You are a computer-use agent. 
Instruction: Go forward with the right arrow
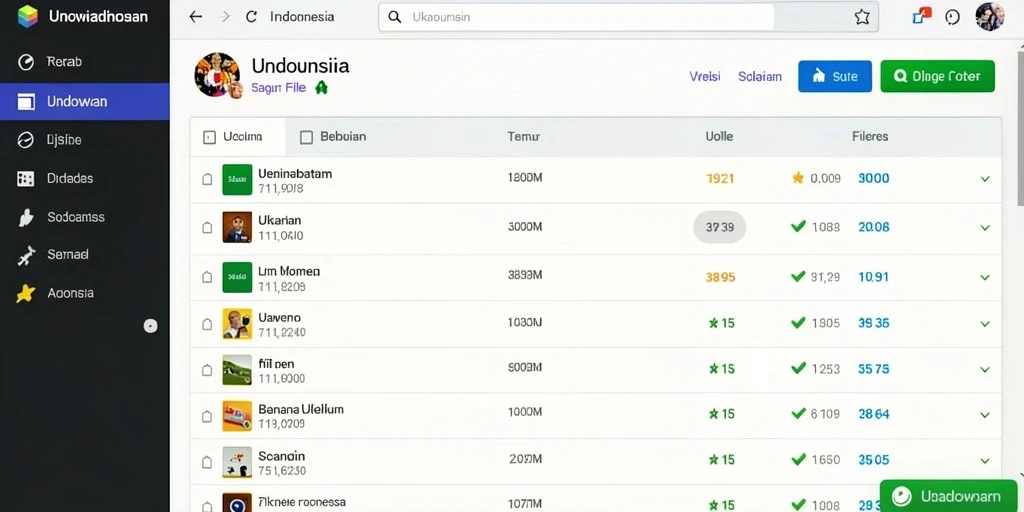[x=226, y=17]
